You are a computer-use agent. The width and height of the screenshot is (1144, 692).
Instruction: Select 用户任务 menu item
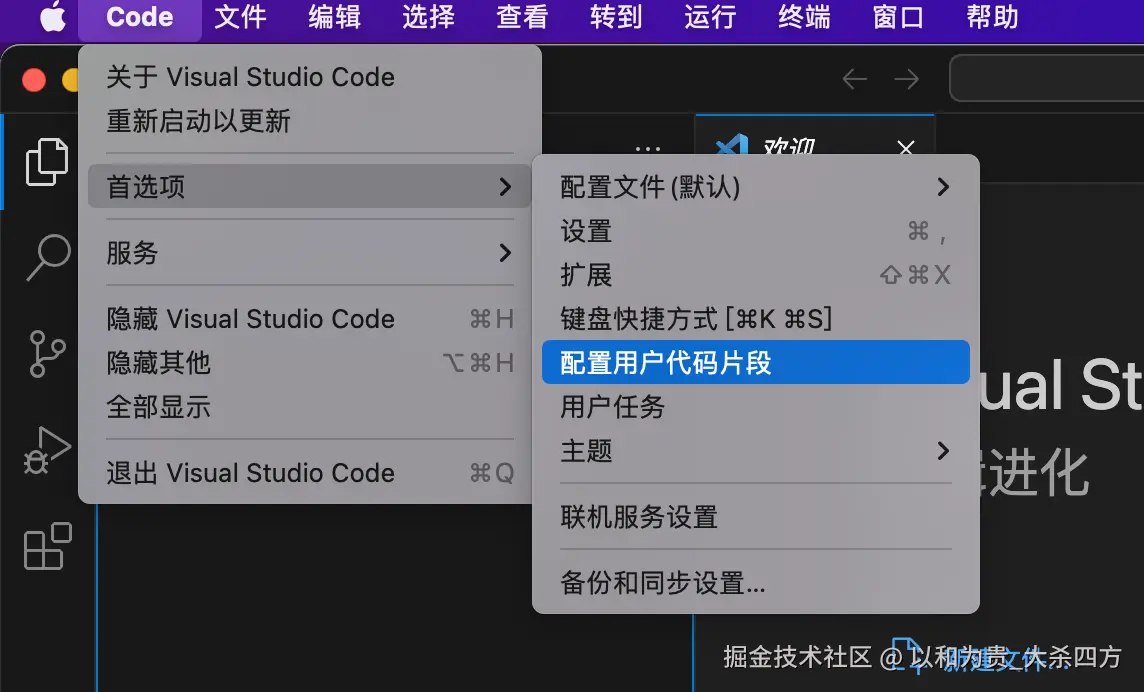756,407
